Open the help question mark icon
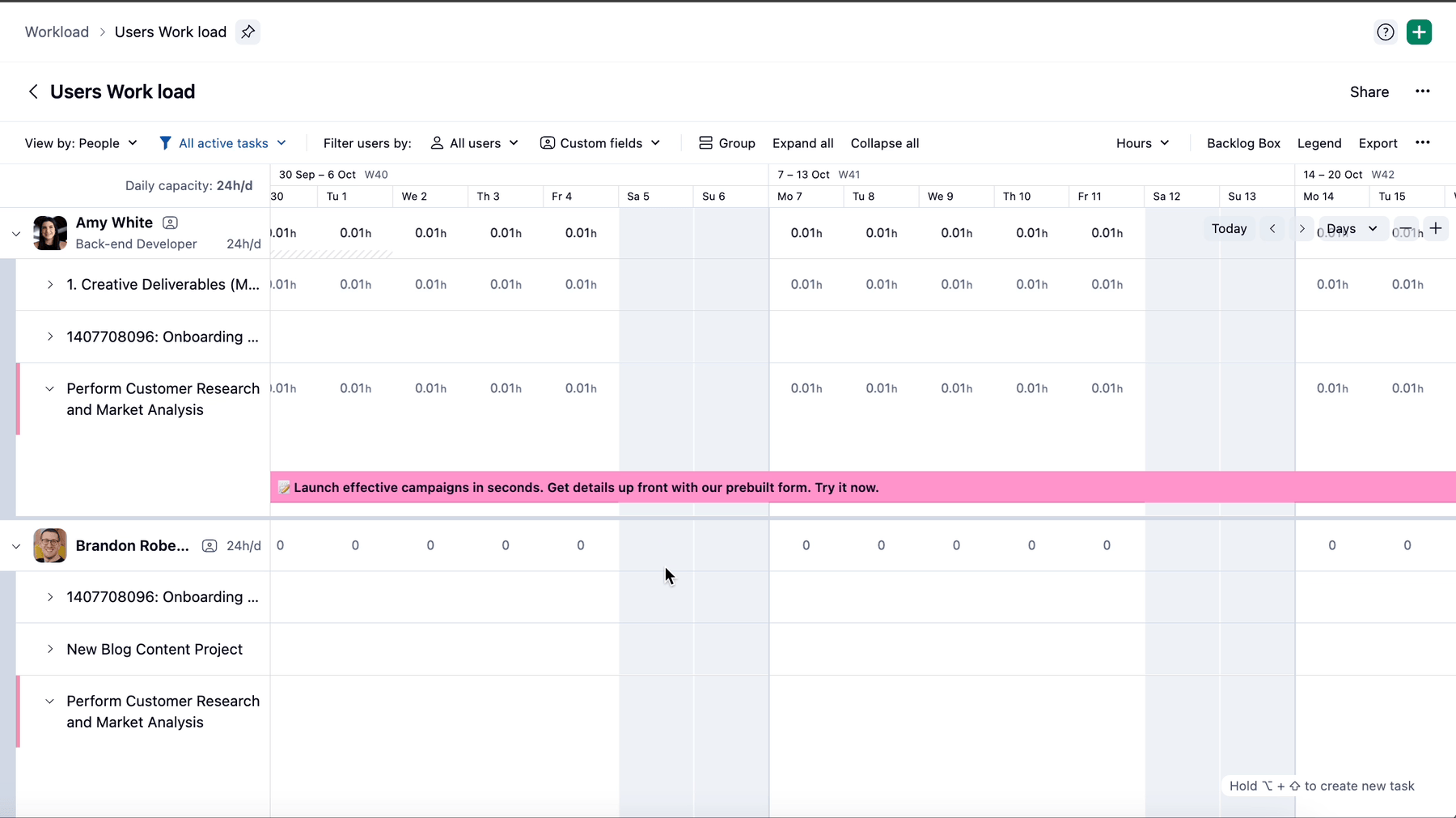 click(1386, 32)
